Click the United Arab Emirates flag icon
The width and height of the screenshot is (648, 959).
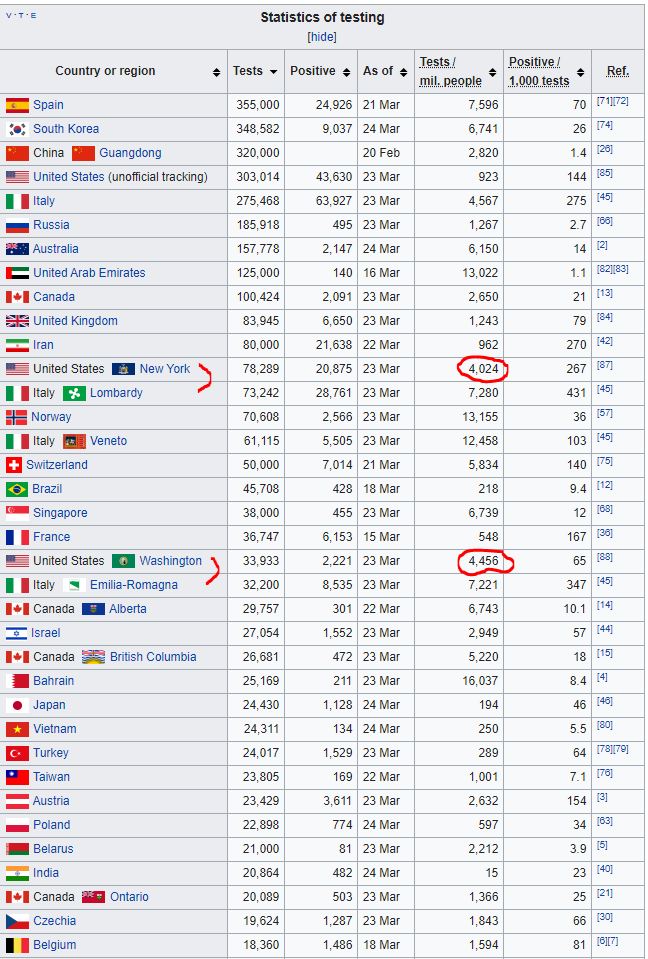pyautogui.click(x=17, y=273)
